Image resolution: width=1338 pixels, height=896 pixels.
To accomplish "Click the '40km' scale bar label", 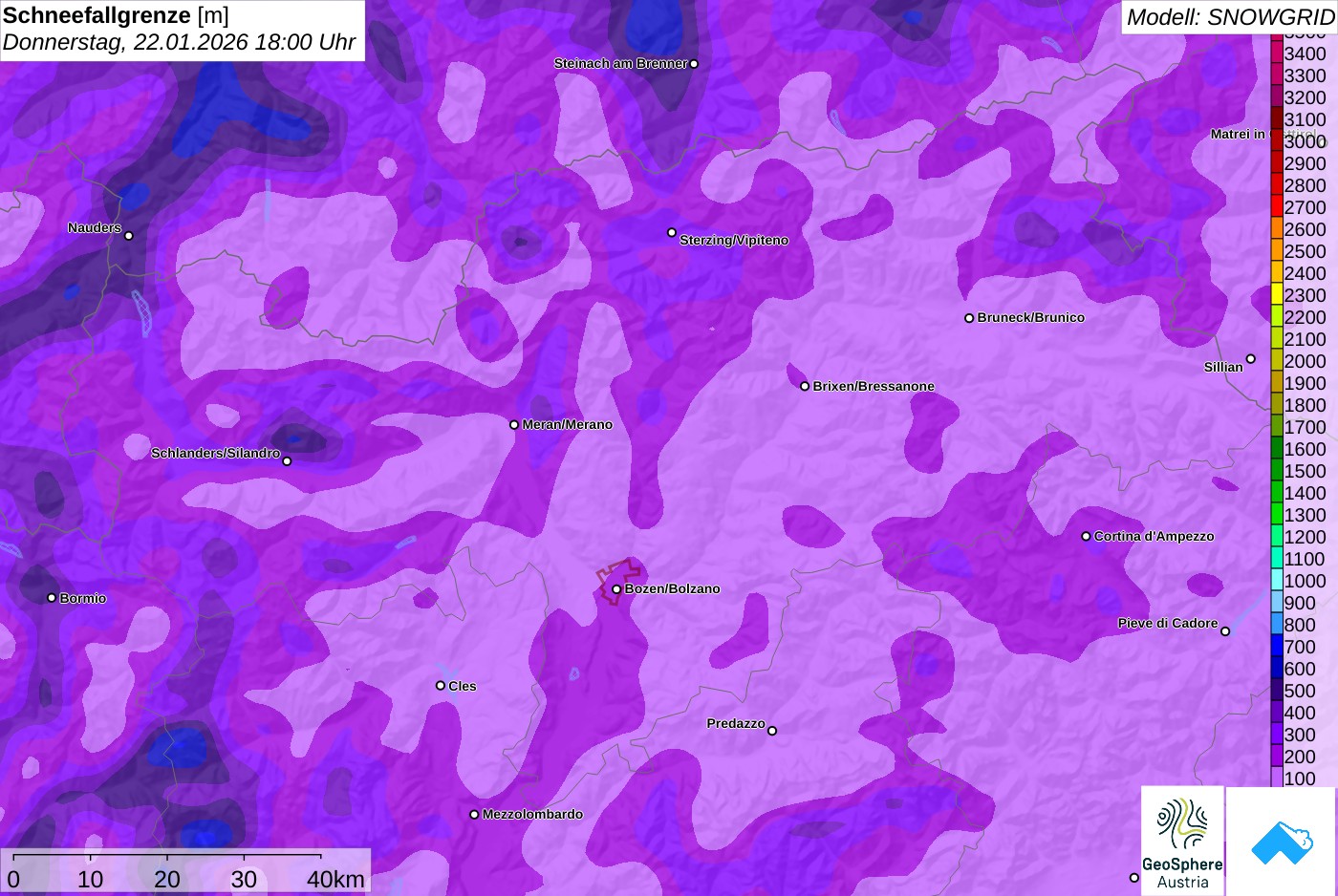I will [335, 879].
